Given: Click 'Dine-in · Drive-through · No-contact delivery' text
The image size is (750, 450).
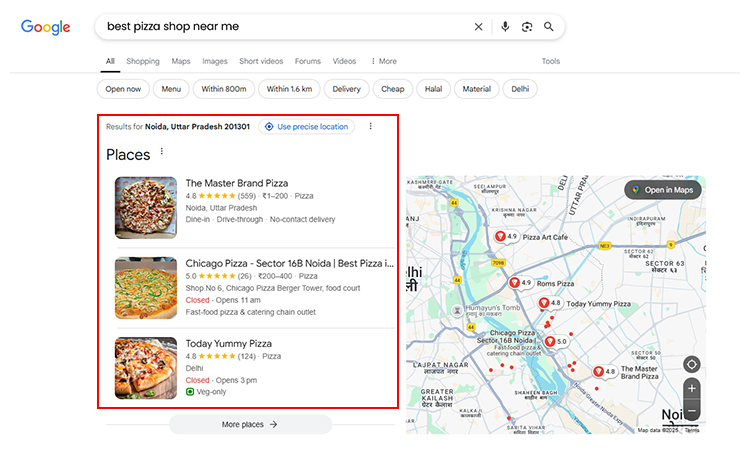Looking at the screenshot, I should click(260, 220).
